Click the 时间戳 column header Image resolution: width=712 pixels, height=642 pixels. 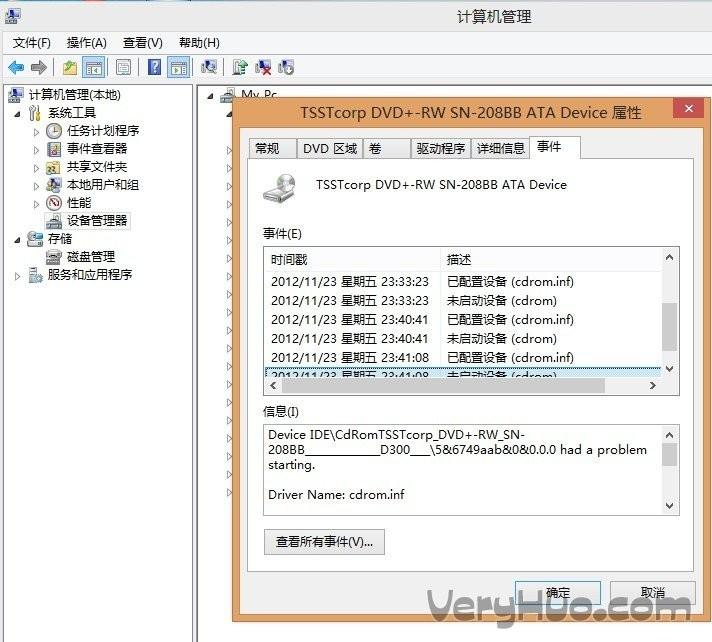tap(352, 260)
